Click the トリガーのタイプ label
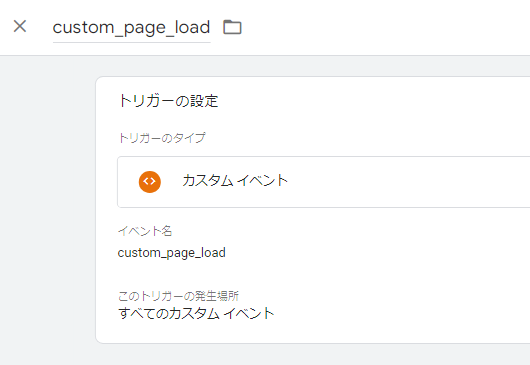Viewport: 530px width, 365px height. [162, 138]
